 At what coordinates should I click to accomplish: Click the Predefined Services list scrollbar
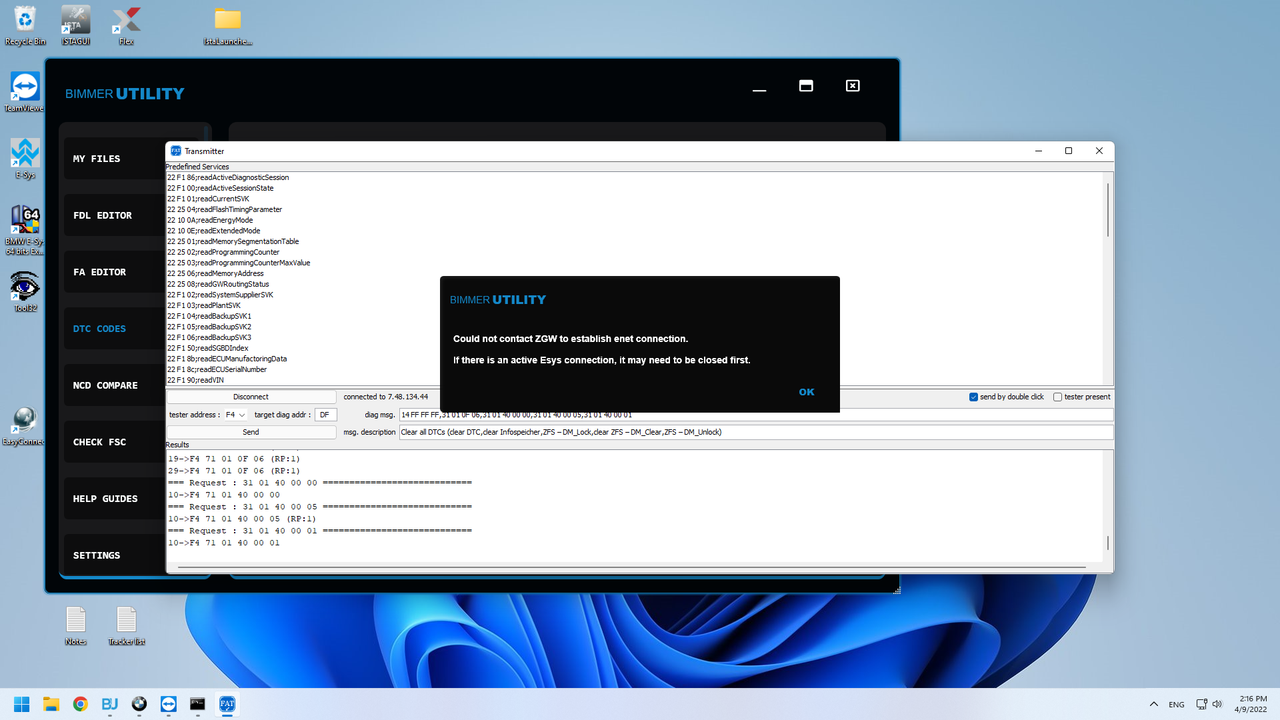click(1108, 210)
